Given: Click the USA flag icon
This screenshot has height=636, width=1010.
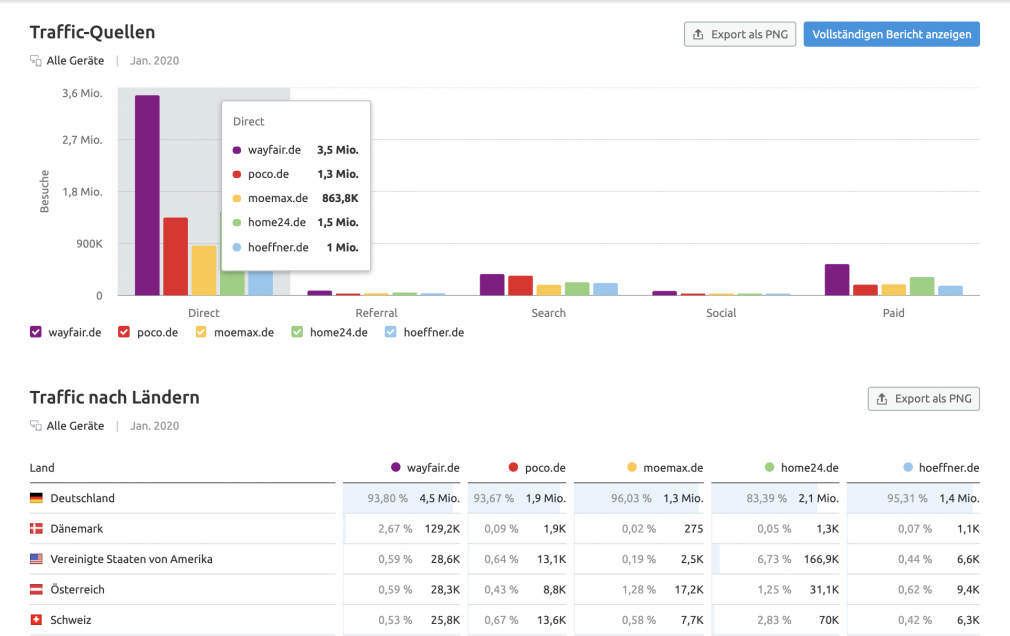Looking at the screenshot, I should pos(36,559).
